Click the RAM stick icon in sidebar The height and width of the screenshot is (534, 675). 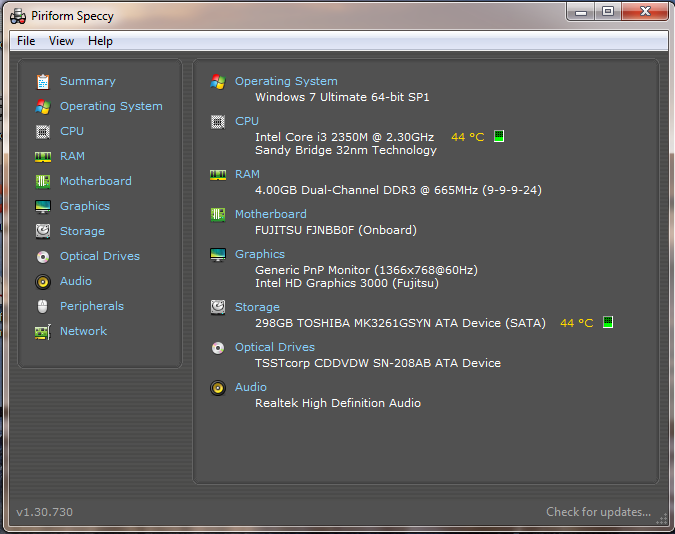[43, 157]
